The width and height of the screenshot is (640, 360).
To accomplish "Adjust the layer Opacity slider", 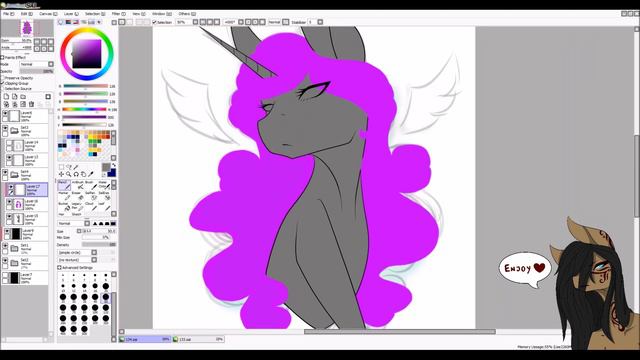I will tap(37, 71).
